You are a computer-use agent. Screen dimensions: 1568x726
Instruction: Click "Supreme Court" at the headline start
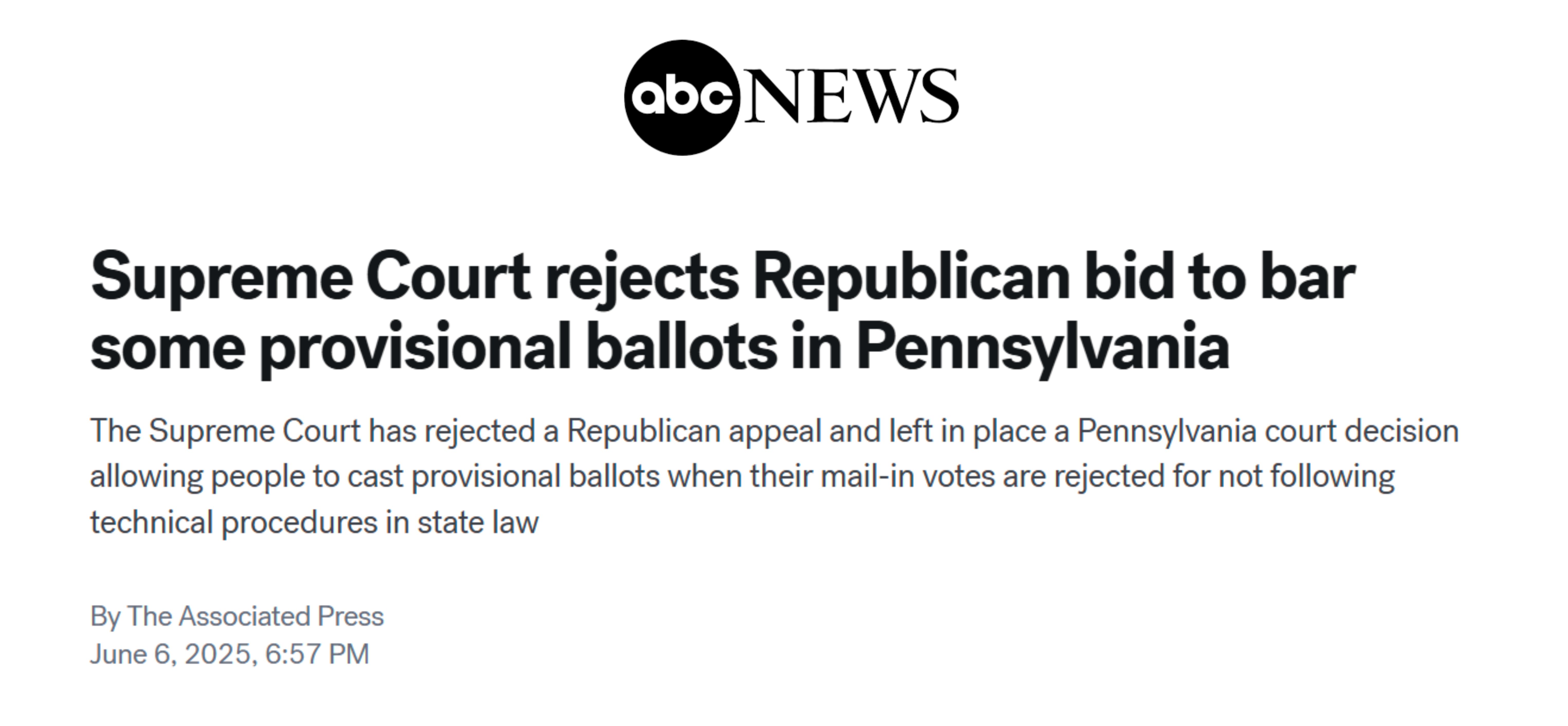(310, 277)
